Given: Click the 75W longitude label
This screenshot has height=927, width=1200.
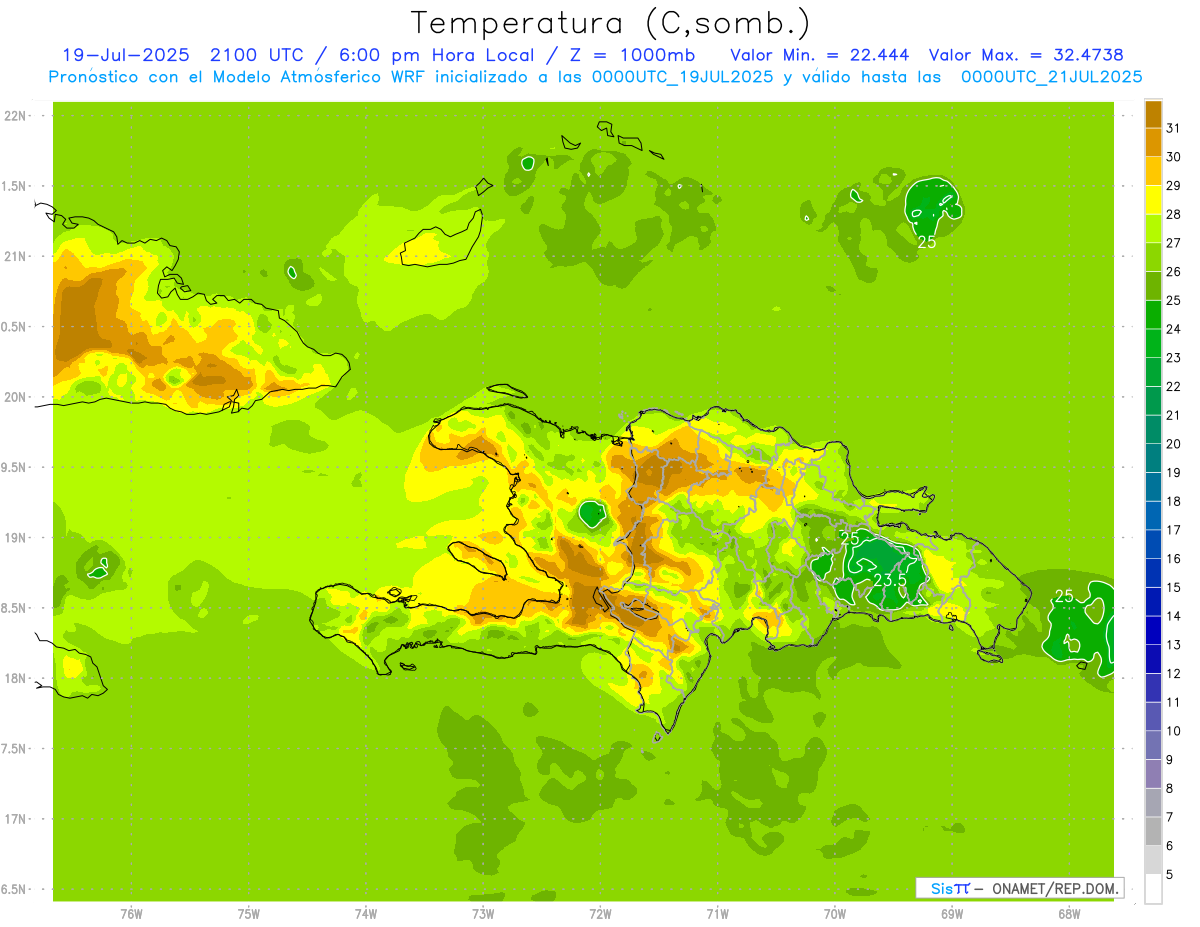Looking at the screenshot, I should [249, 914].
